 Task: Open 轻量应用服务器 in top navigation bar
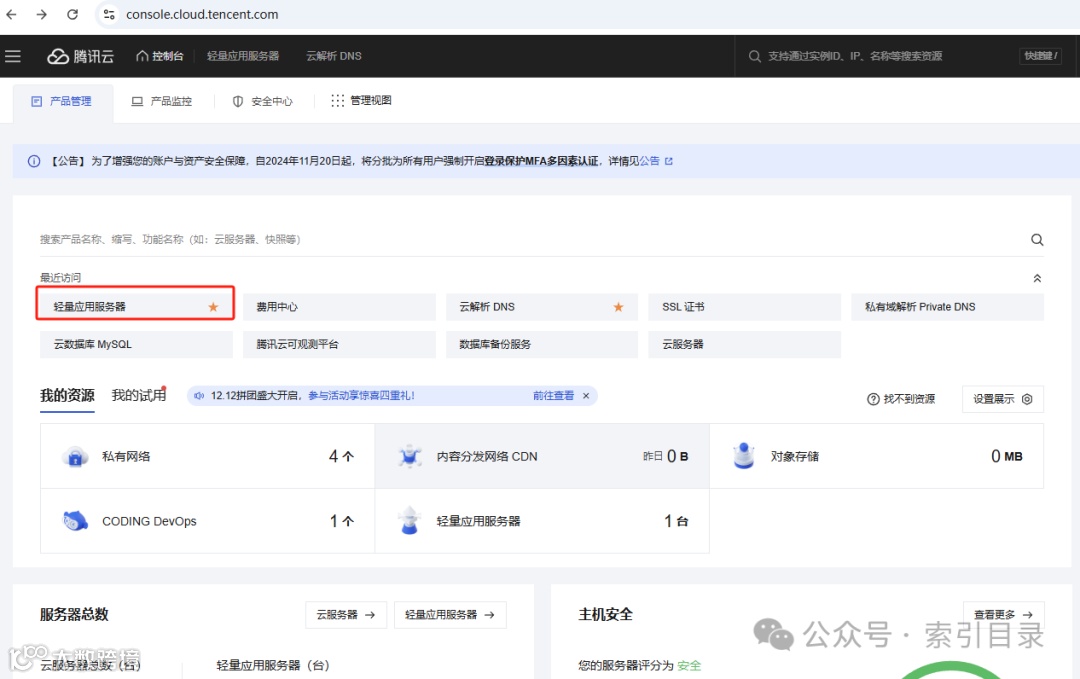tap(243, 56)
